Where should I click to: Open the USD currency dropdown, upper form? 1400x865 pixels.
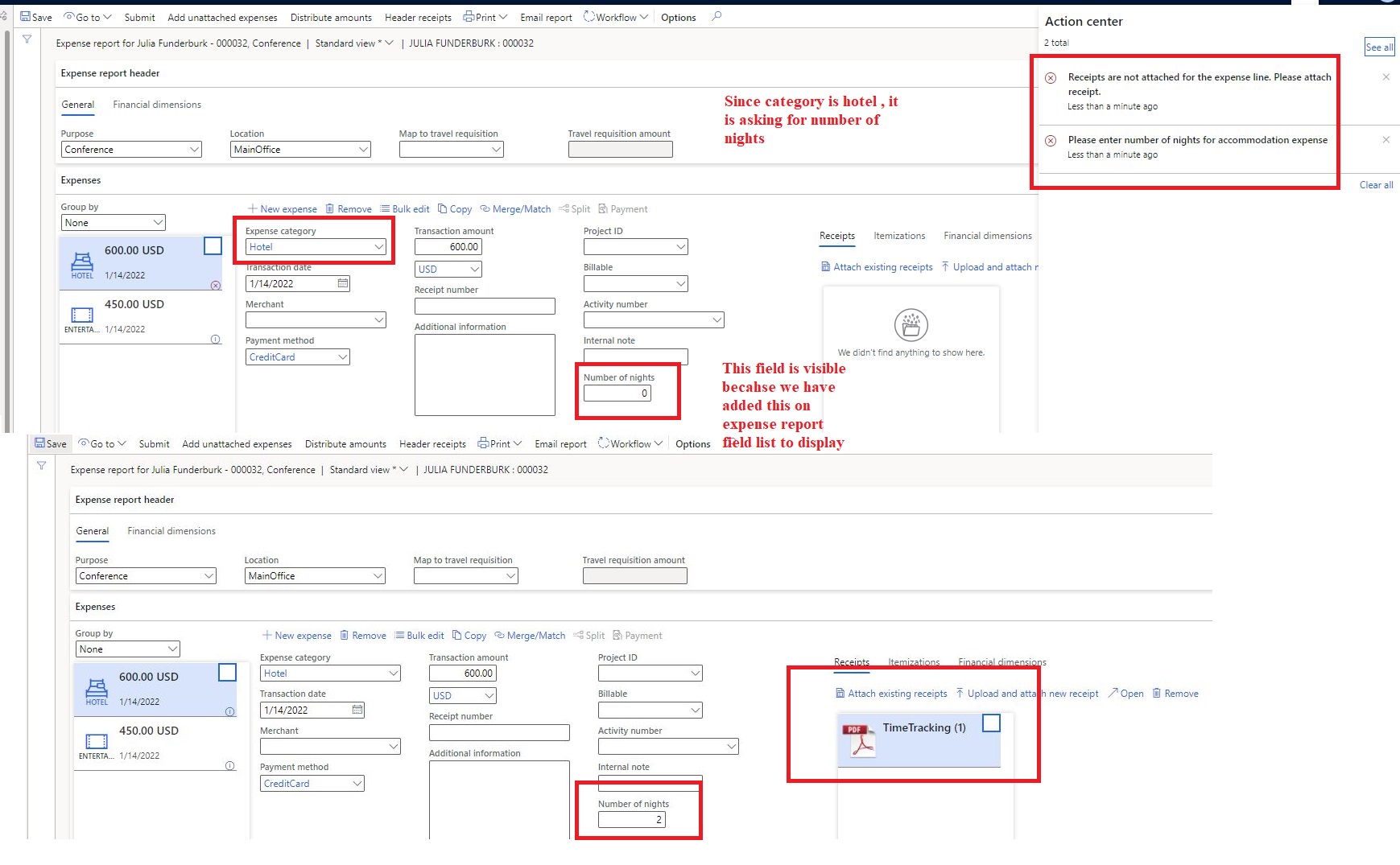tap(474, 270)
